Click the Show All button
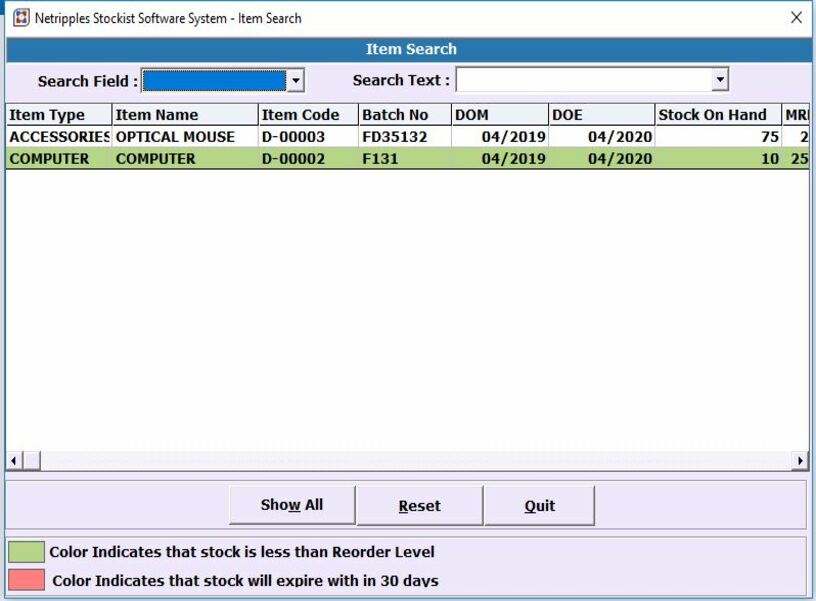Image resolution: width=816 pixels, height=601 pixels. (292, 505)
